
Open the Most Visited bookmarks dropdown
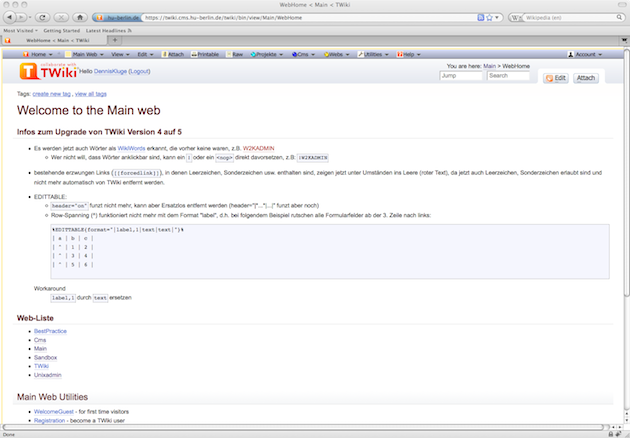click(20, 31)
